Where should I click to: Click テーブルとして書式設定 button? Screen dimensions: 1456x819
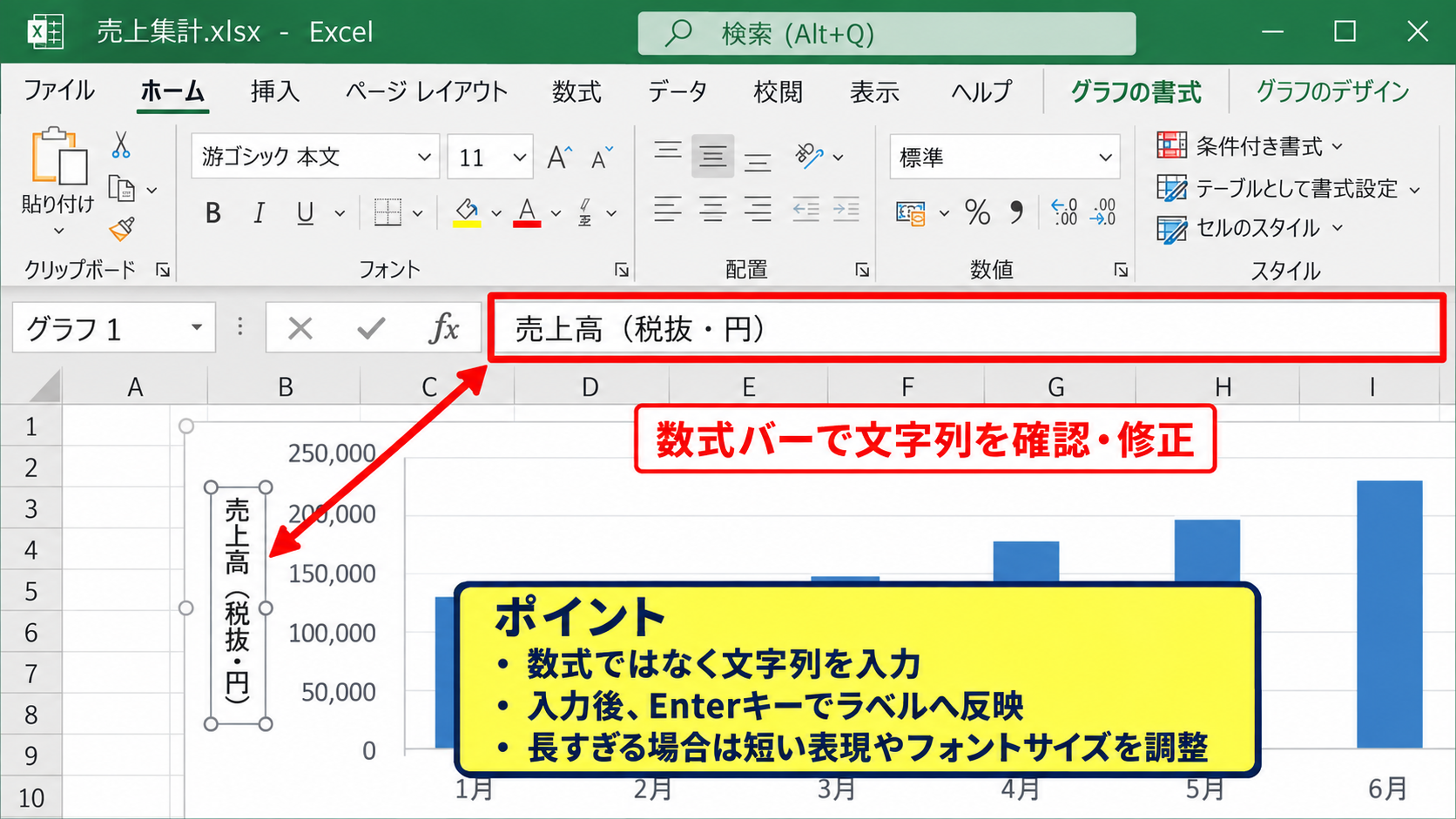coord(1289,188)
